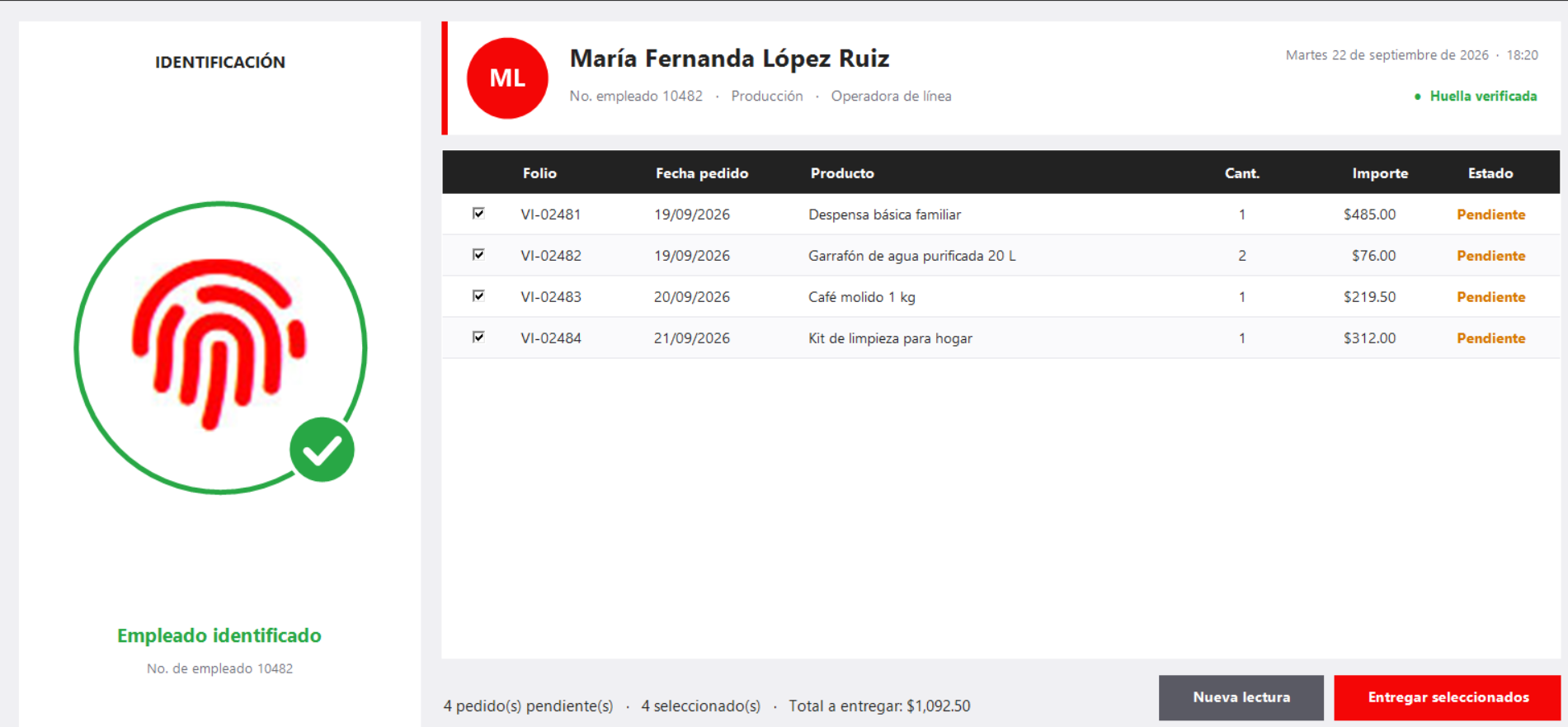The height and width of the screenshot is (727, 1568).
Task: Select folio VI-02482 cell
Action: (551, 256)
